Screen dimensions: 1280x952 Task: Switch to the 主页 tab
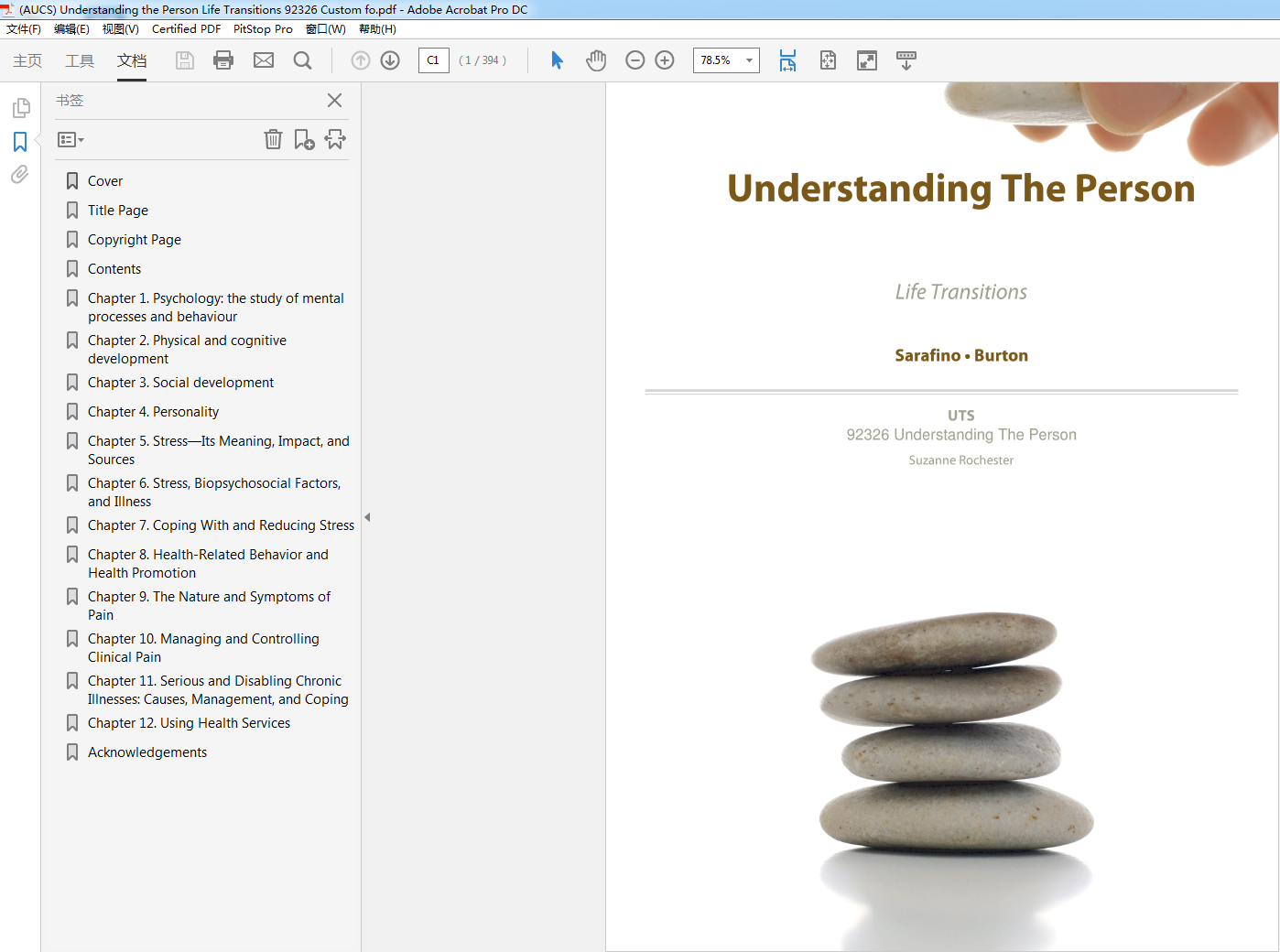pyautogui.click(x=27, y=60)
